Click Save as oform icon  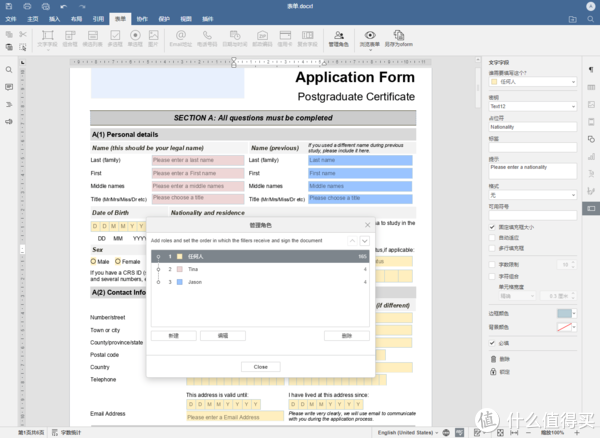coord(399,39)
